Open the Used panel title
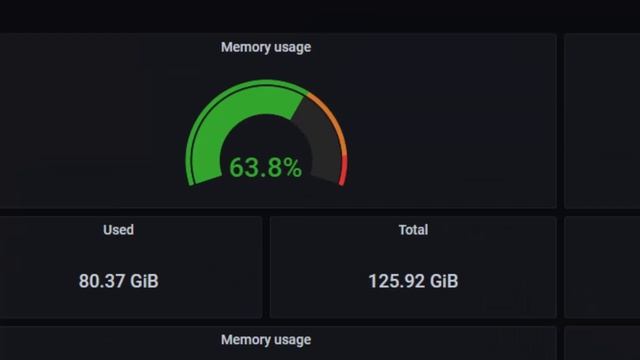Viewport: 640px width, 360px height. tap(118, 230)
